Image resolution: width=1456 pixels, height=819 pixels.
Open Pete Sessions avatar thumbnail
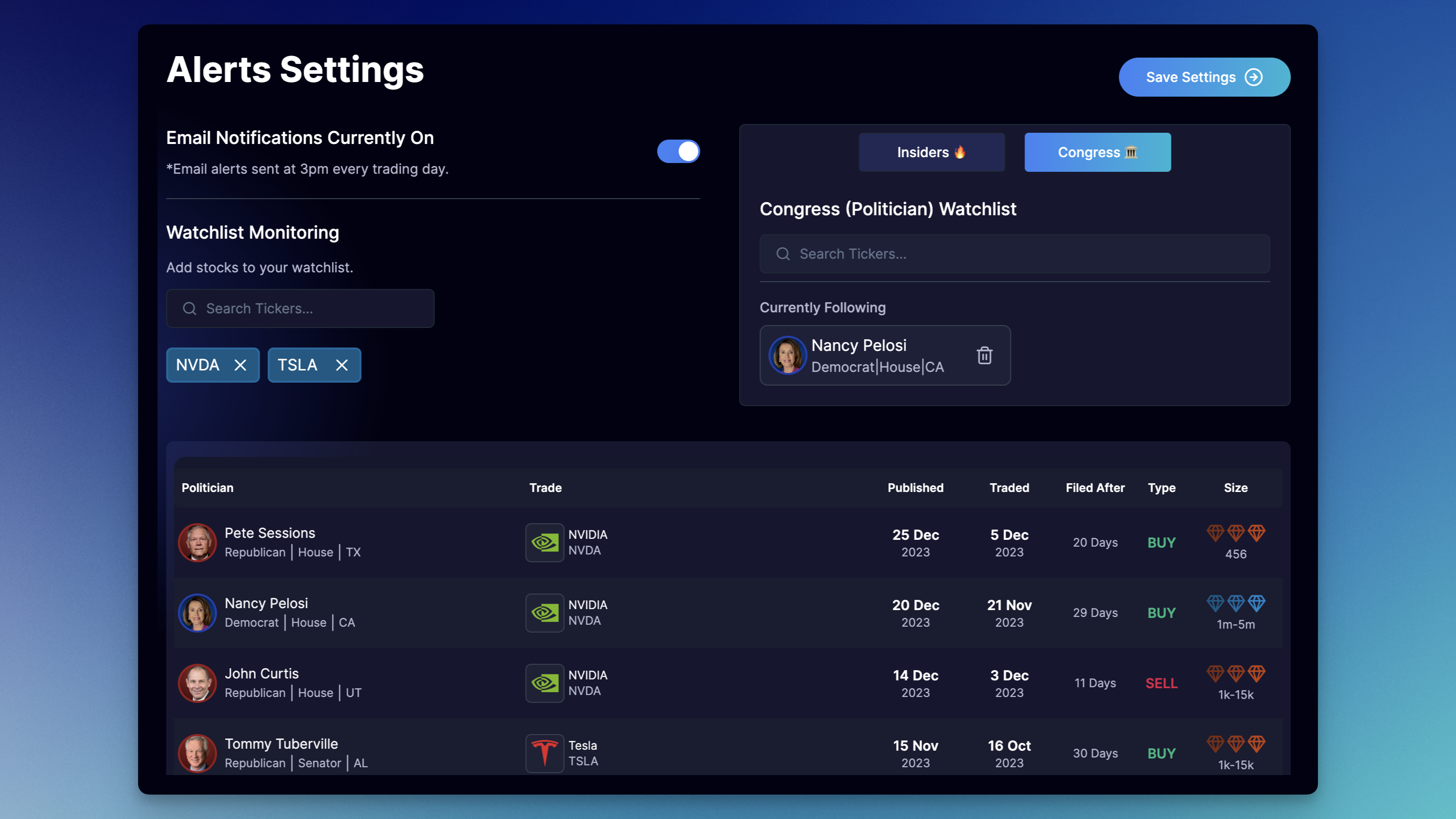tap(197, 543)
